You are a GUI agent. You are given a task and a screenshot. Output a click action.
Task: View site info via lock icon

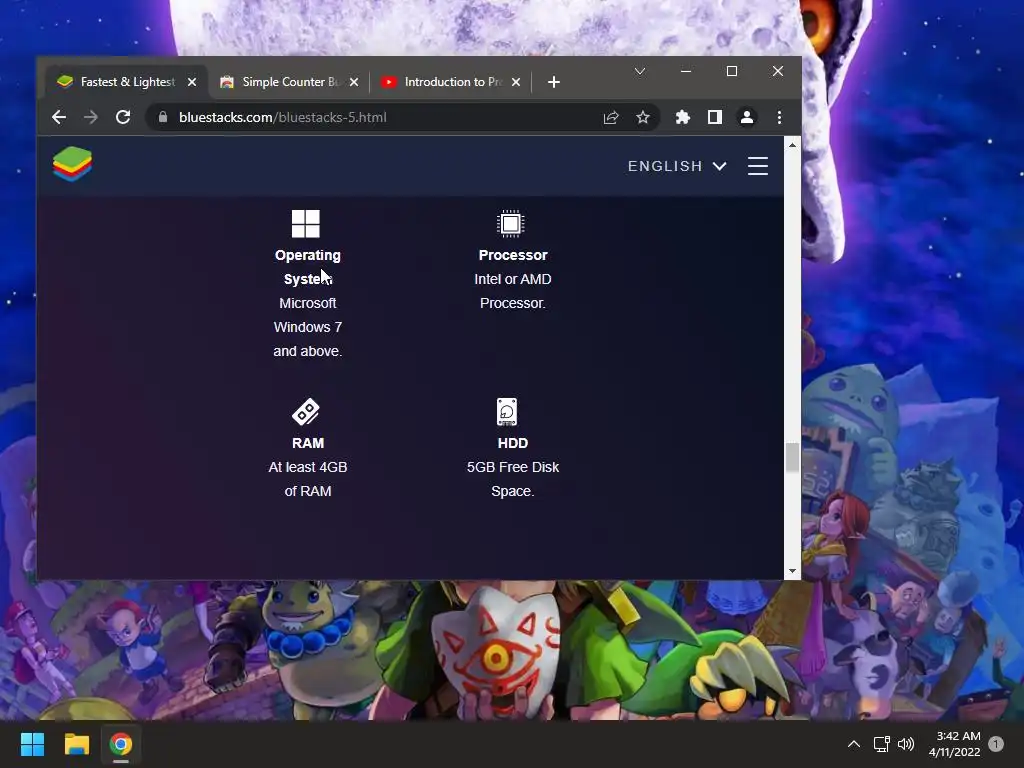(163, 117)
